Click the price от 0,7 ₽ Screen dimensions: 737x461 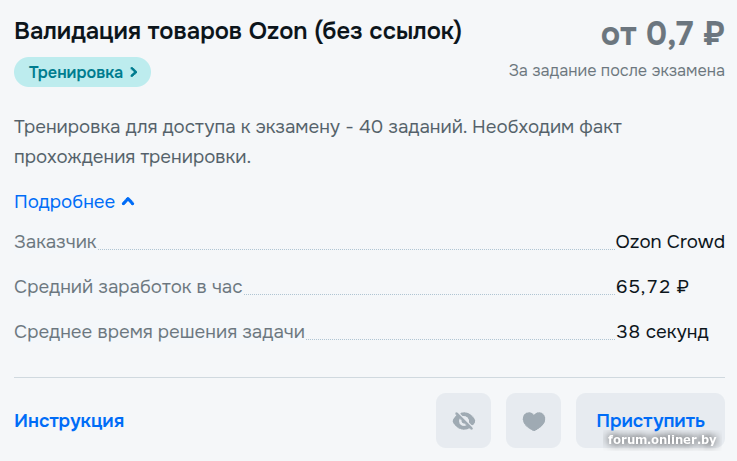(662, 33)
